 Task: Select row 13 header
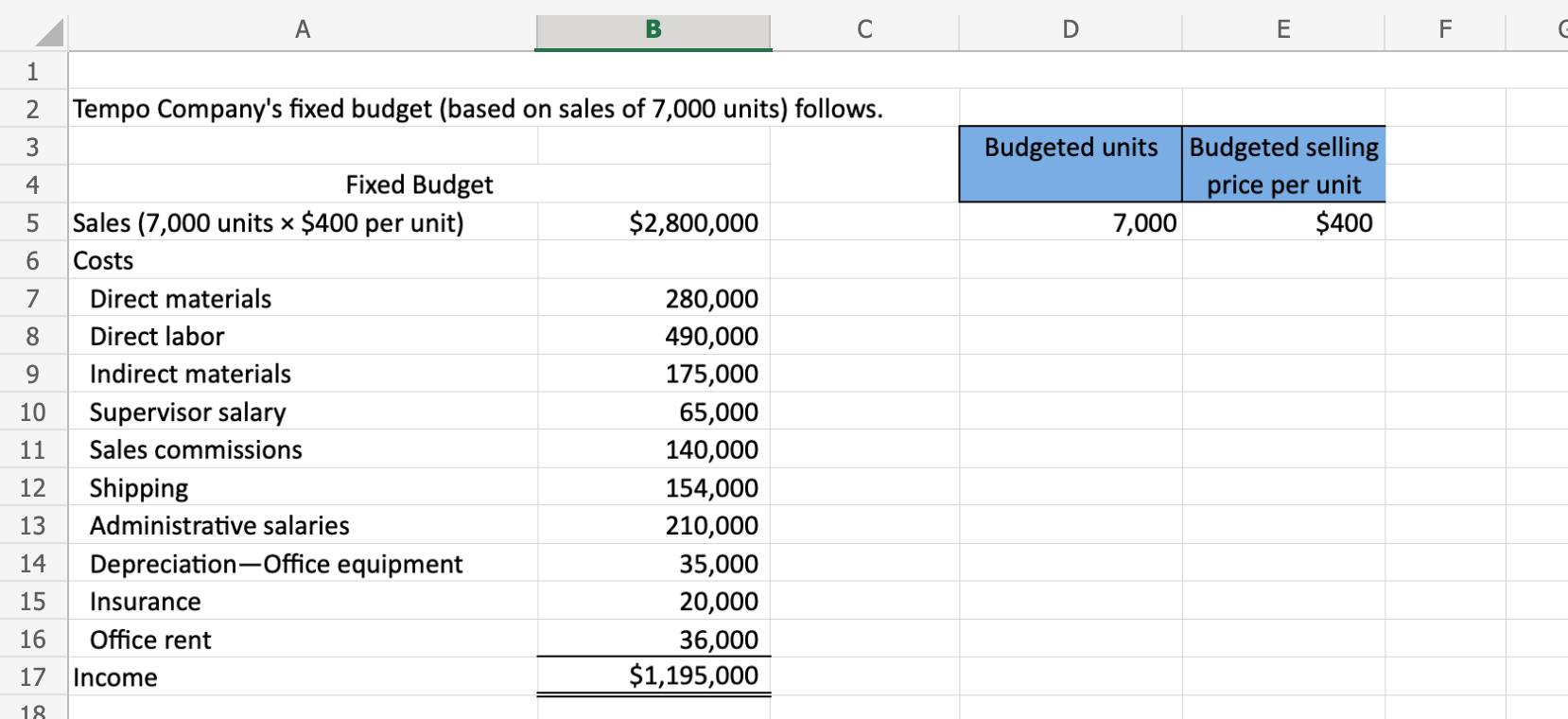pos(33,525)
